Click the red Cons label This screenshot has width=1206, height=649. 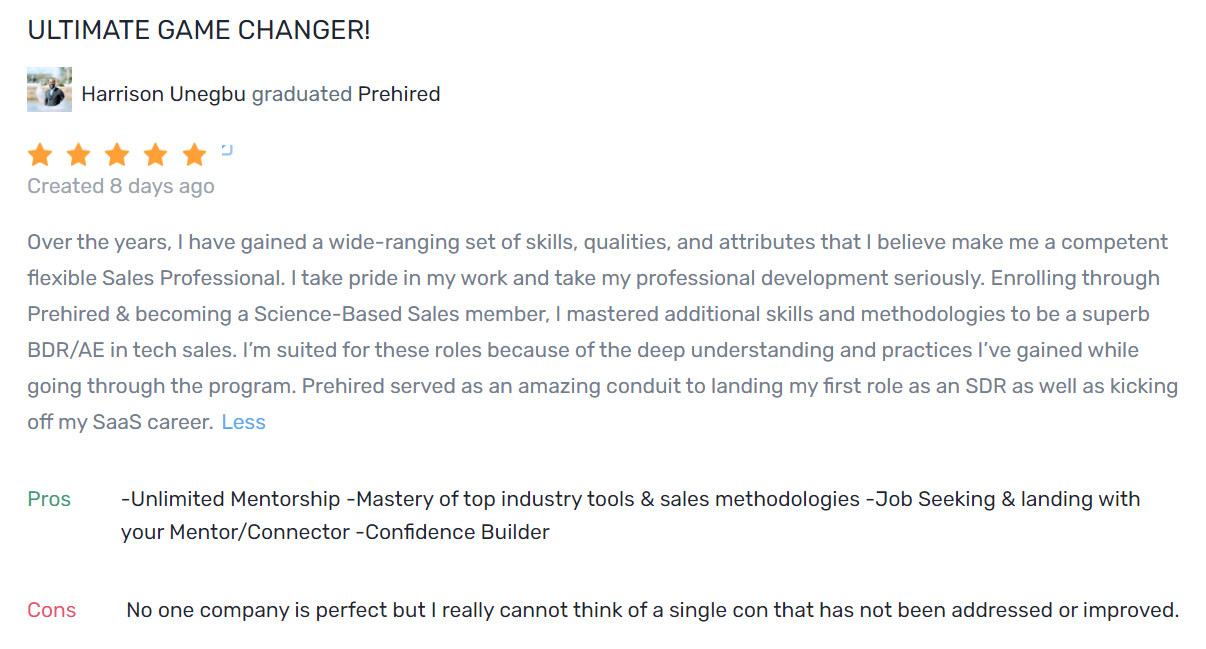(x=51, y=610)
